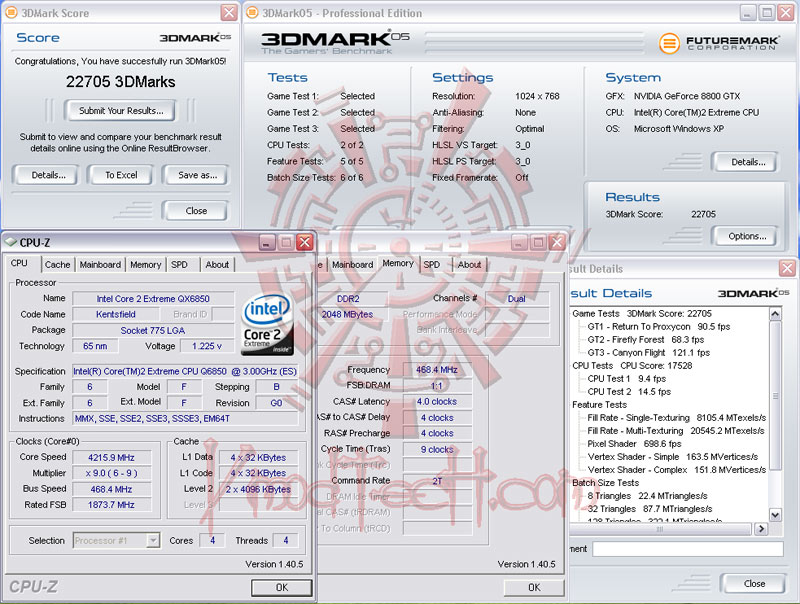Click processor name Intel Core 2 Extreme QX6850
The height and width of the screenshot is (604, 800).
[x=153, y=299]
